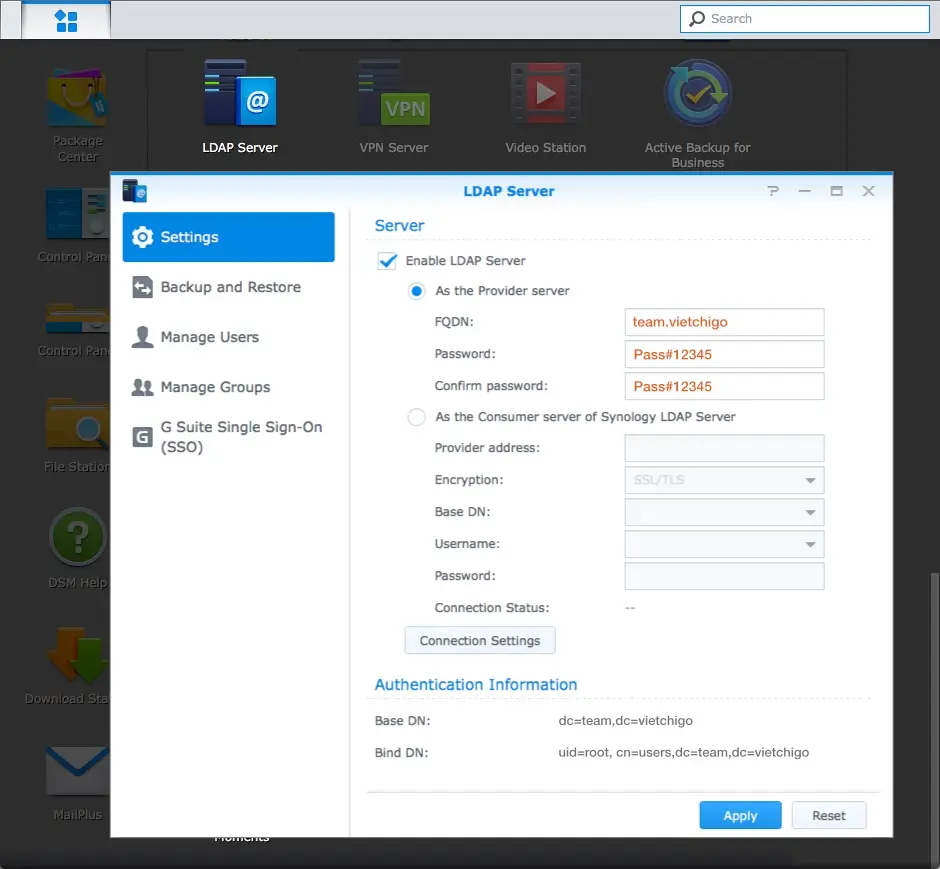Click the Bind DN value uid=root
This screenshot has height=869, width=940.
click(683, 752)
